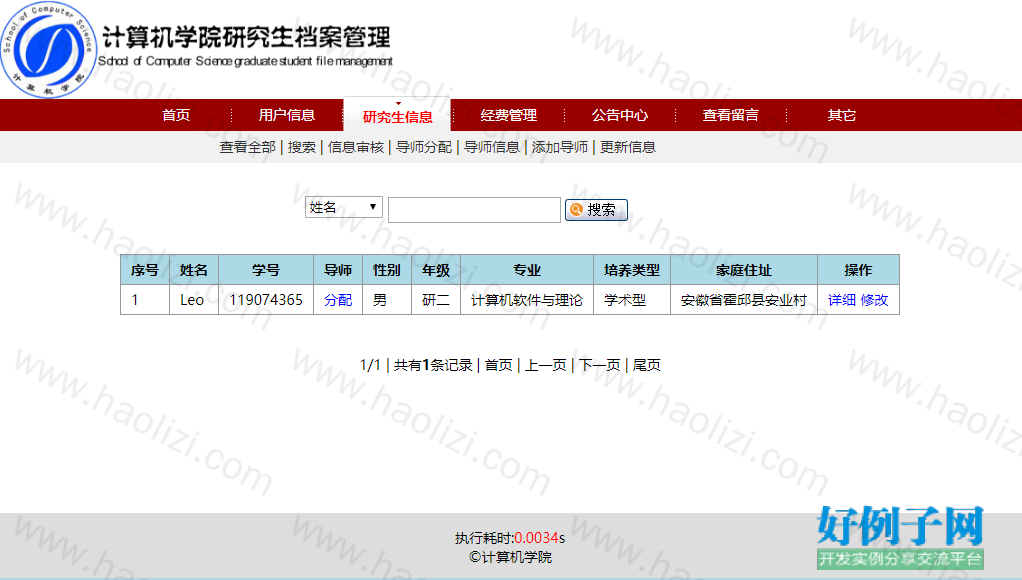Click the 执行耗时 0.0034s footer text

point(510,538)
